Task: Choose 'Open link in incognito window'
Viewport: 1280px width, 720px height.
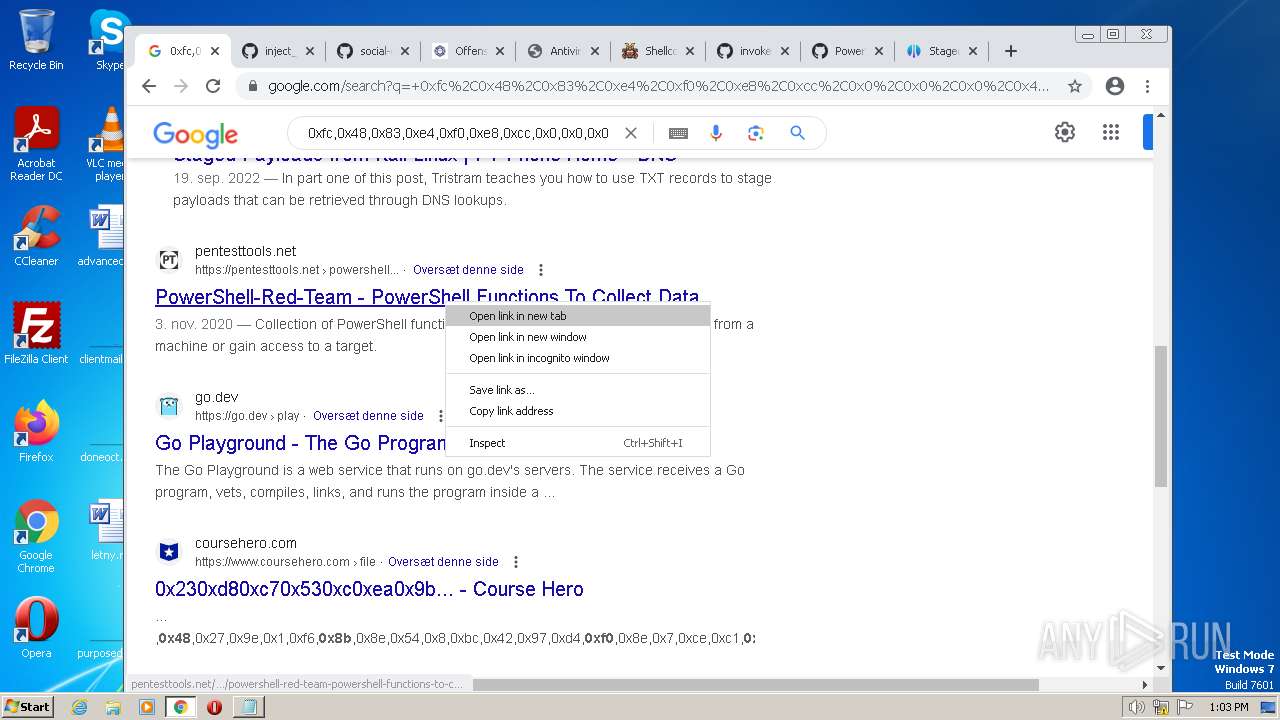Action: [578, 358]
